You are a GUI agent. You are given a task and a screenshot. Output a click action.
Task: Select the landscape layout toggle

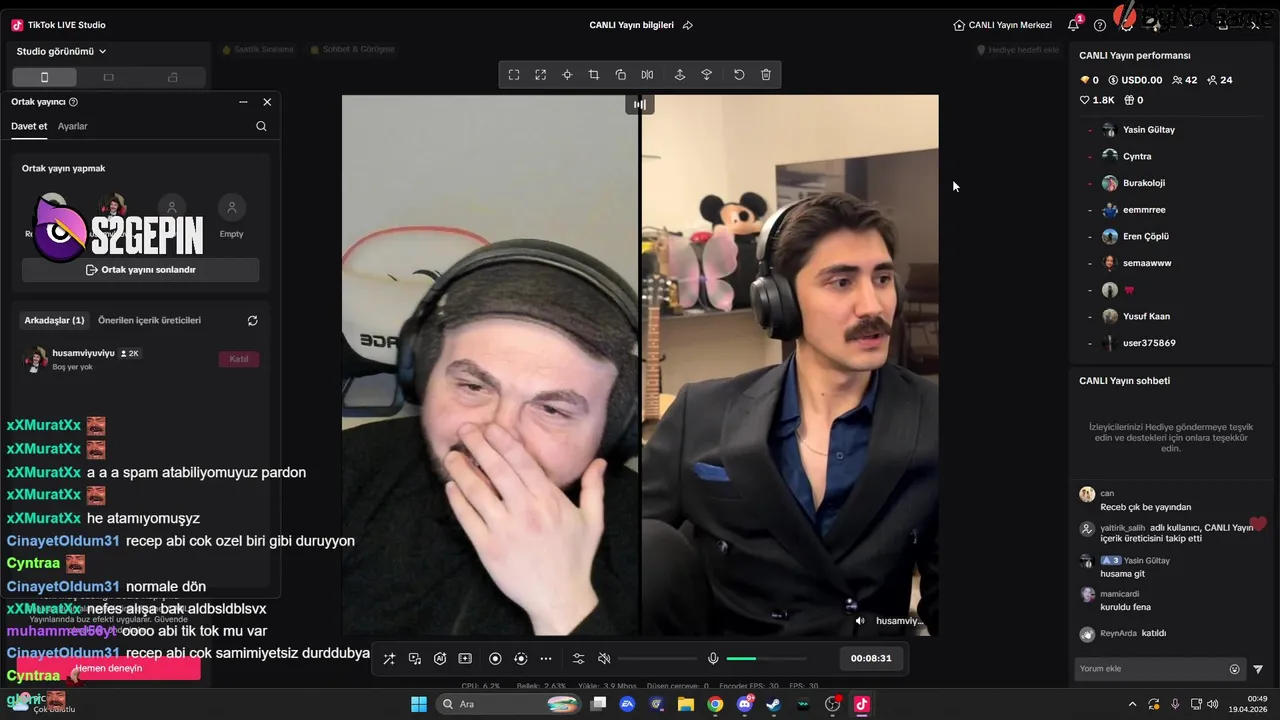coord(109,77)
